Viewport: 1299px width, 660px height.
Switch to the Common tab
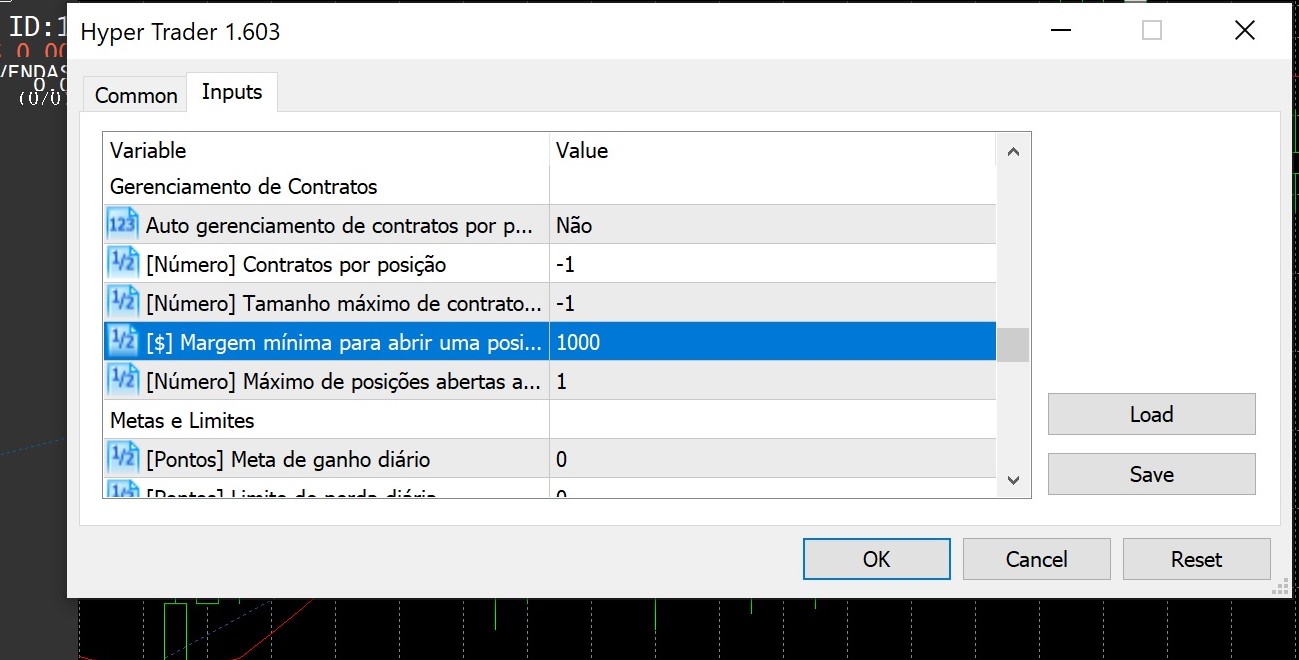coord(136,96)
